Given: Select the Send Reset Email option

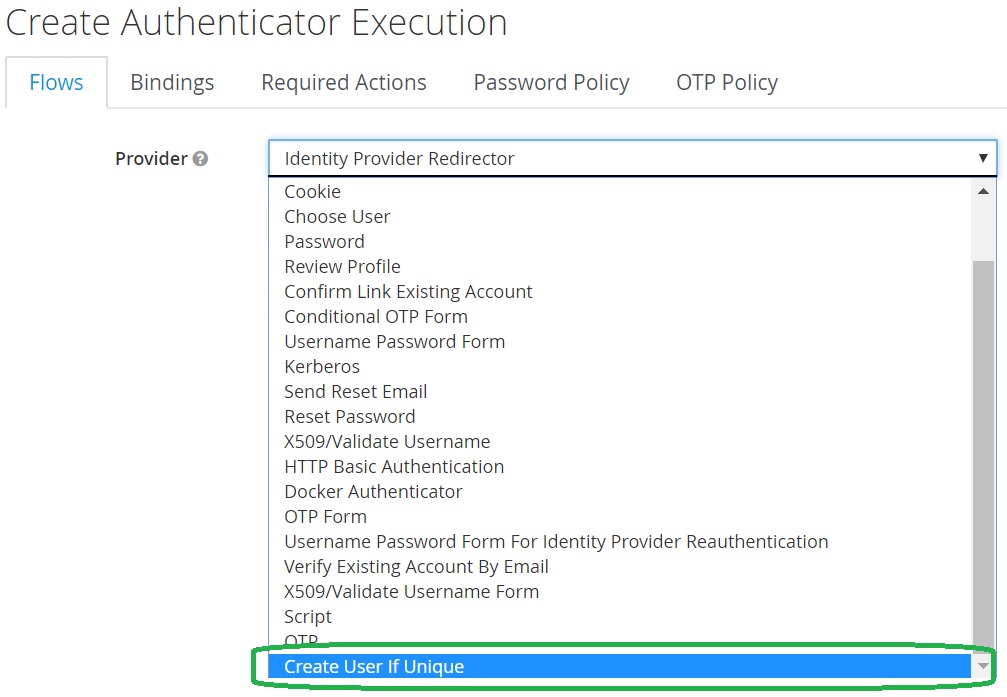Looking at the screenshot, I should pyautogui.click(x=355, y=392).
